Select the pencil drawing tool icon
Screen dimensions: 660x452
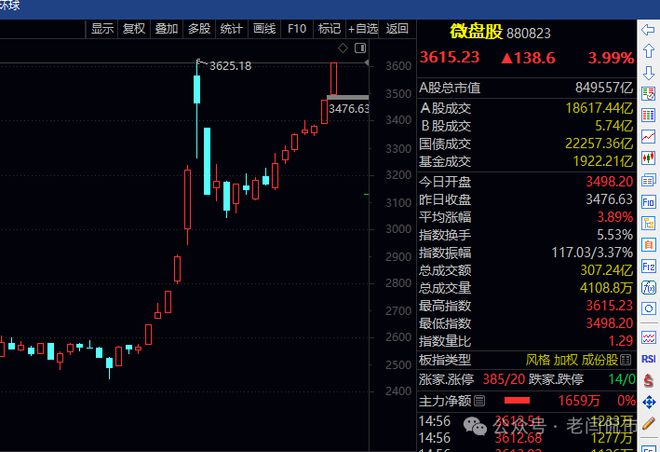pyautogui.click(x=649, y=423)
